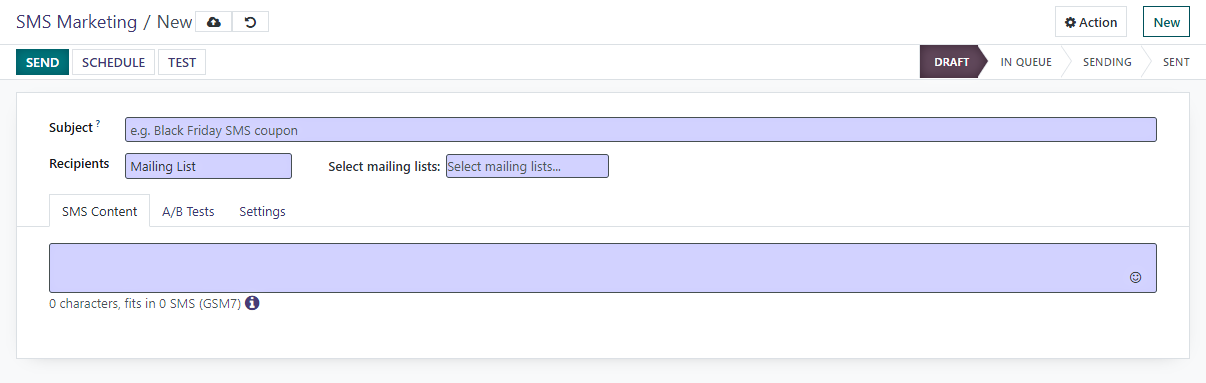The height and width of the screenshot is (383, 1206).
Task: Open the Settings tab
Action: click(x=262, y=211)
